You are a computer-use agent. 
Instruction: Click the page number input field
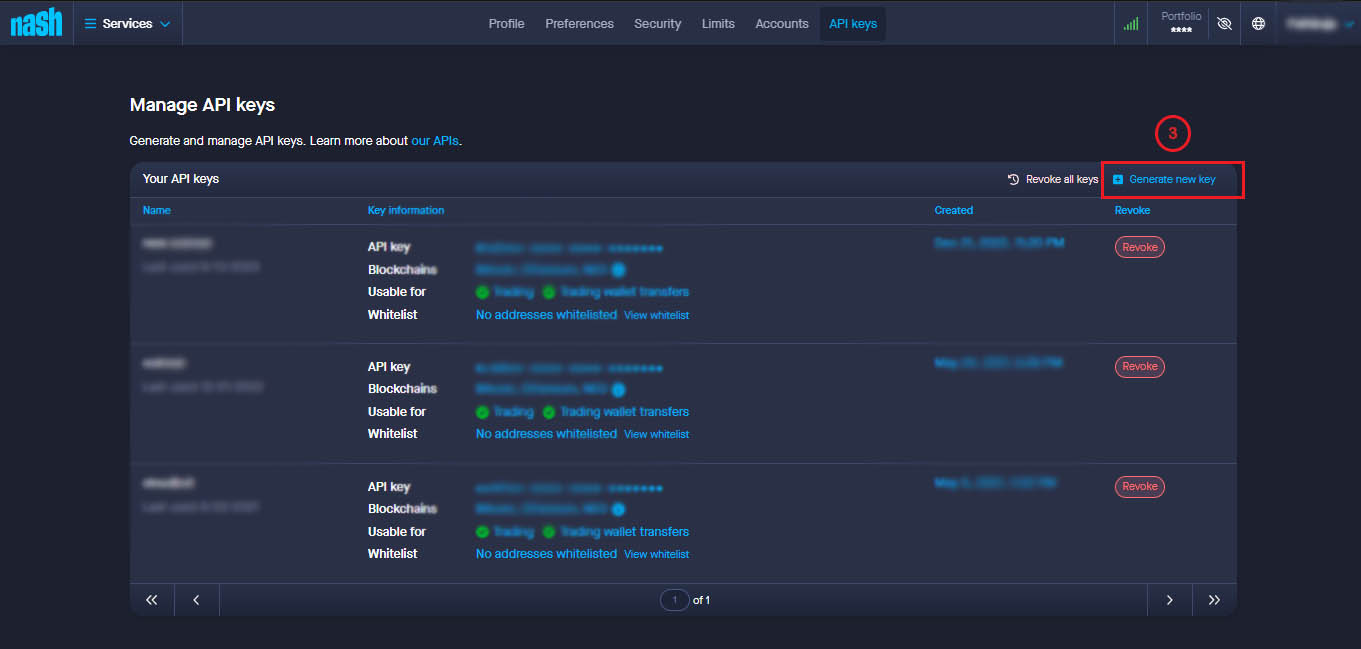point(675,600)
